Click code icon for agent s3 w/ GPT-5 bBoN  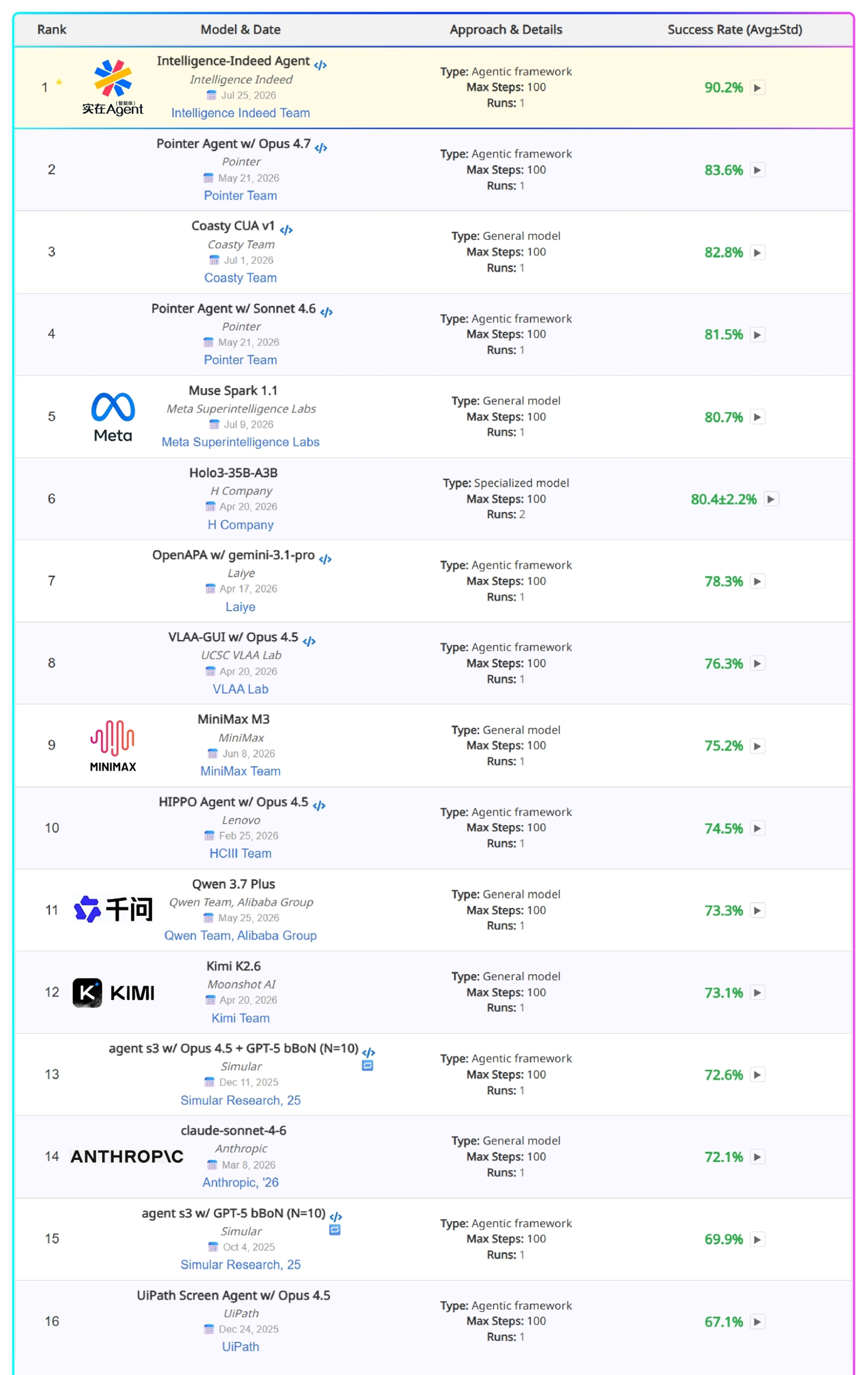coord(336,1217)
